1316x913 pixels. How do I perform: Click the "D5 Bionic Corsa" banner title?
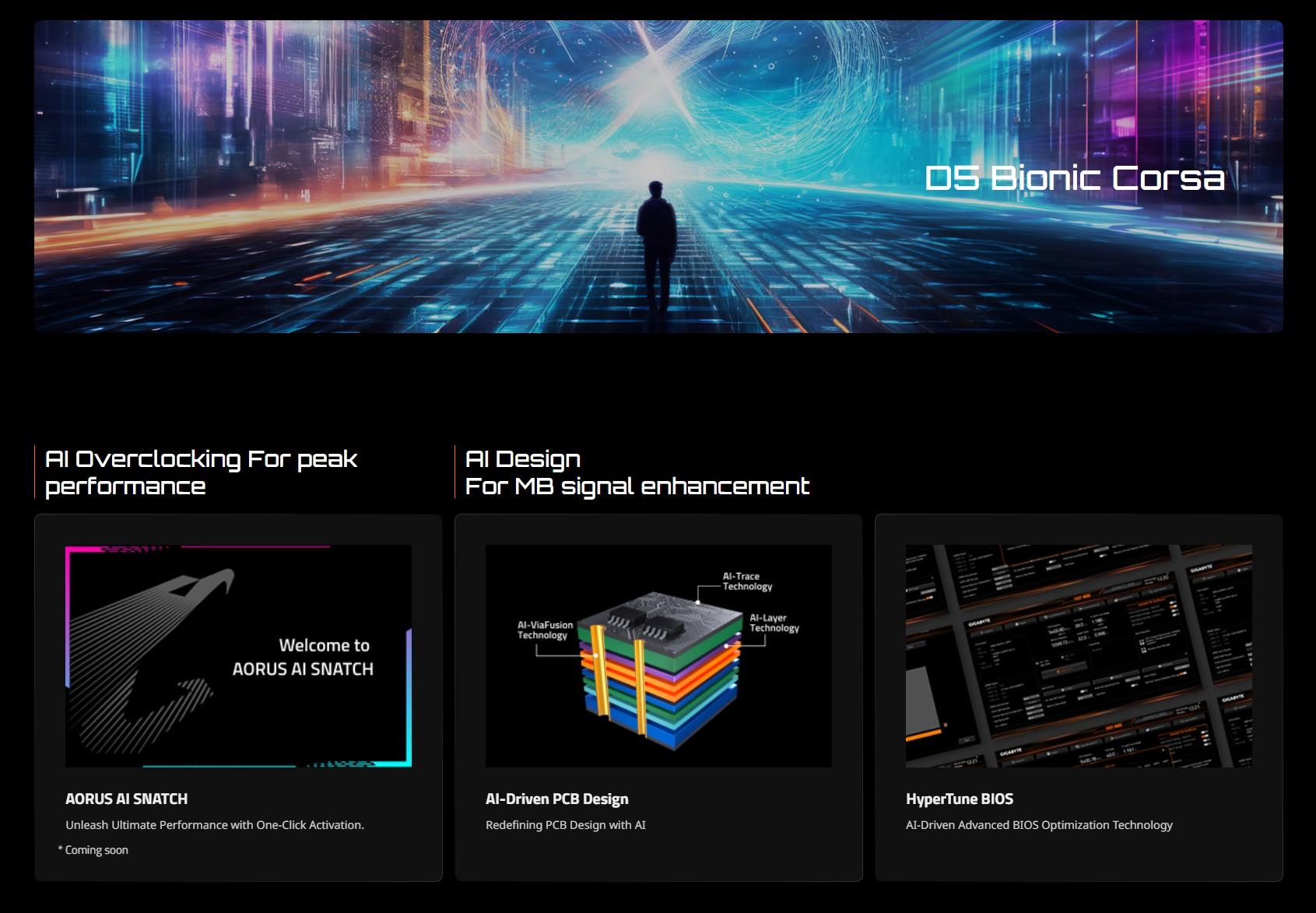coord(1074,178)
